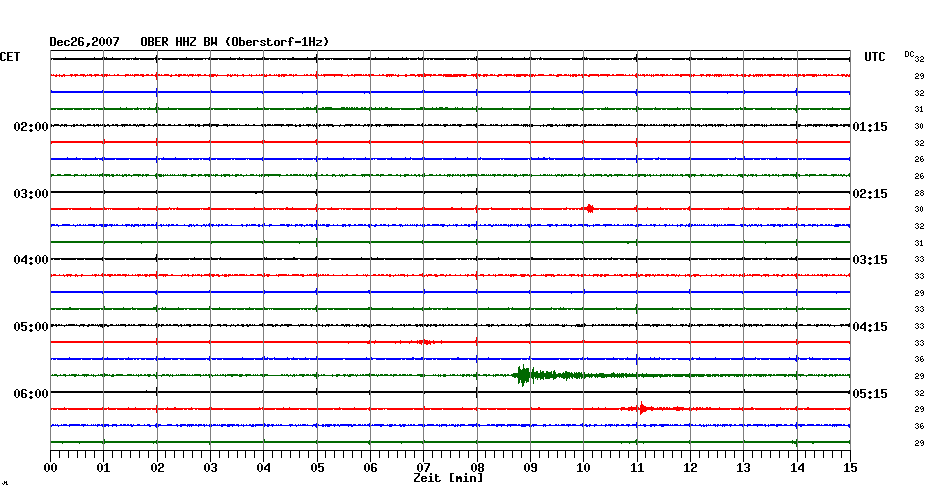The width and height of the screenshot is (930, 494).
Task: Select minute label 02 on the time axis
Action: tap(157, 468)
